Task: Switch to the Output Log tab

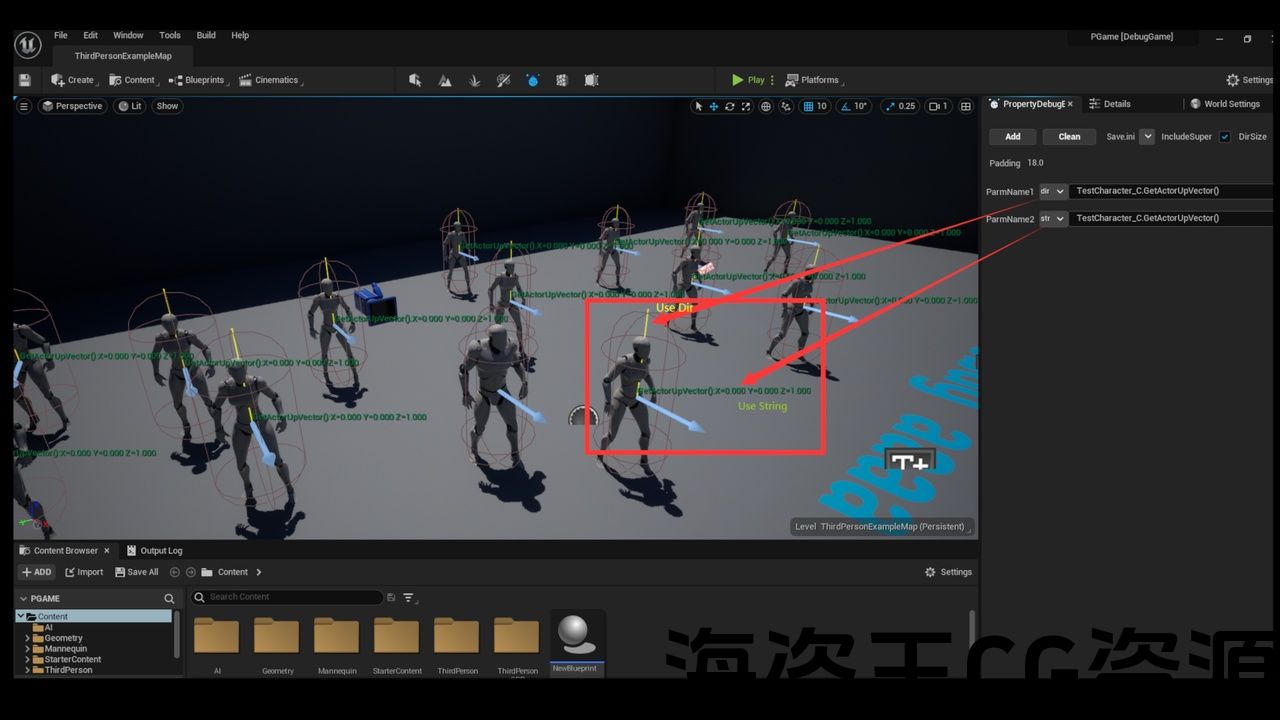Action: [x=160, y=550]
